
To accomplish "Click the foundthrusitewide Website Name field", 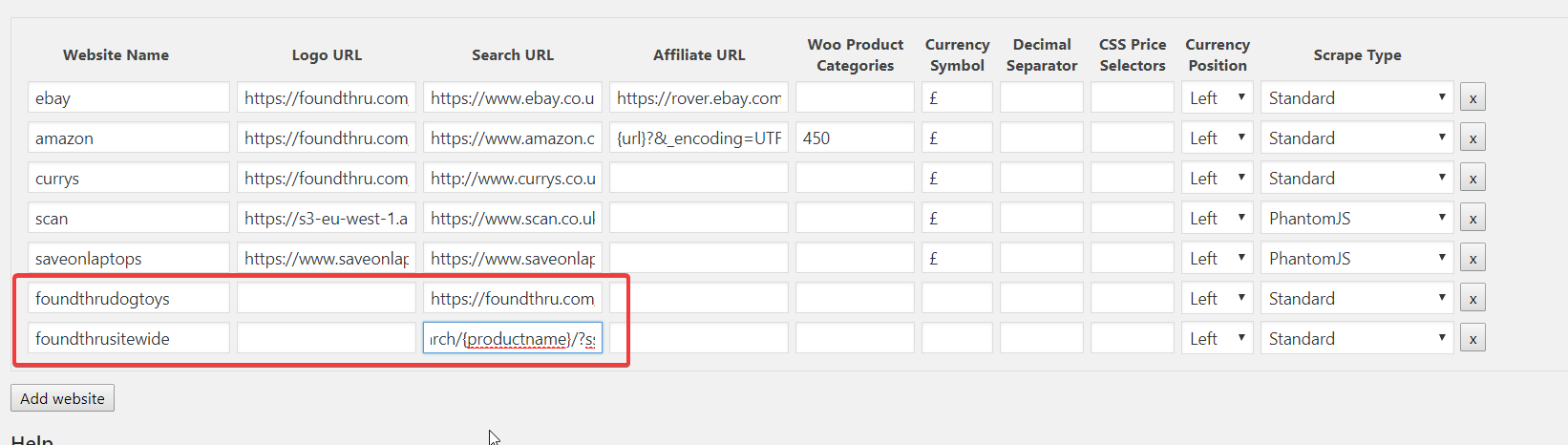I will click(x=129, y=338).
